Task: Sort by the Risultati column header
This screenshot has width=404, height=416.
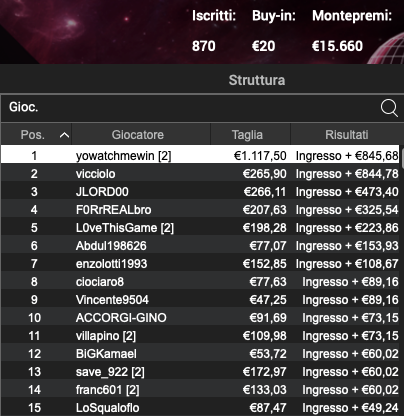Action: point(345,135)
